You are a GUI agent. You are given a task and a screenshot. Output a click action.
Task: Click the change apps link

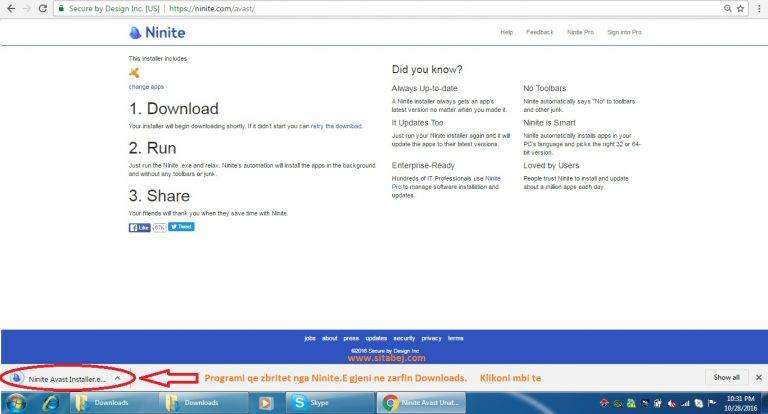(146, 87)
